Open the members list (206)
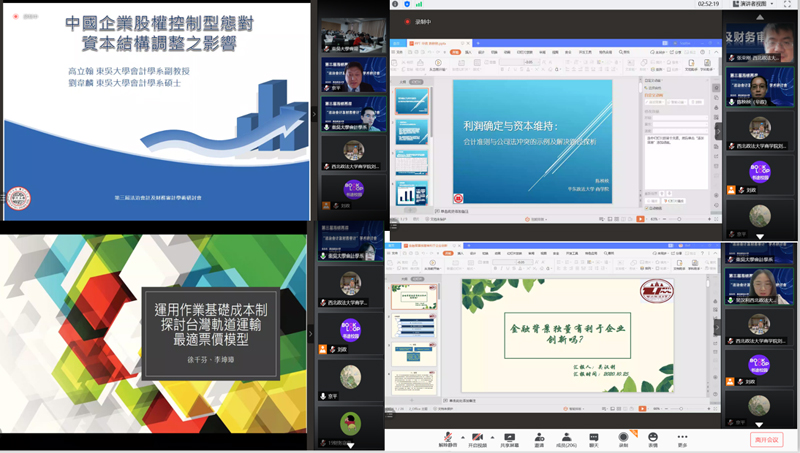The width and height of the screenshot is (800, 453). pos(567,437)
